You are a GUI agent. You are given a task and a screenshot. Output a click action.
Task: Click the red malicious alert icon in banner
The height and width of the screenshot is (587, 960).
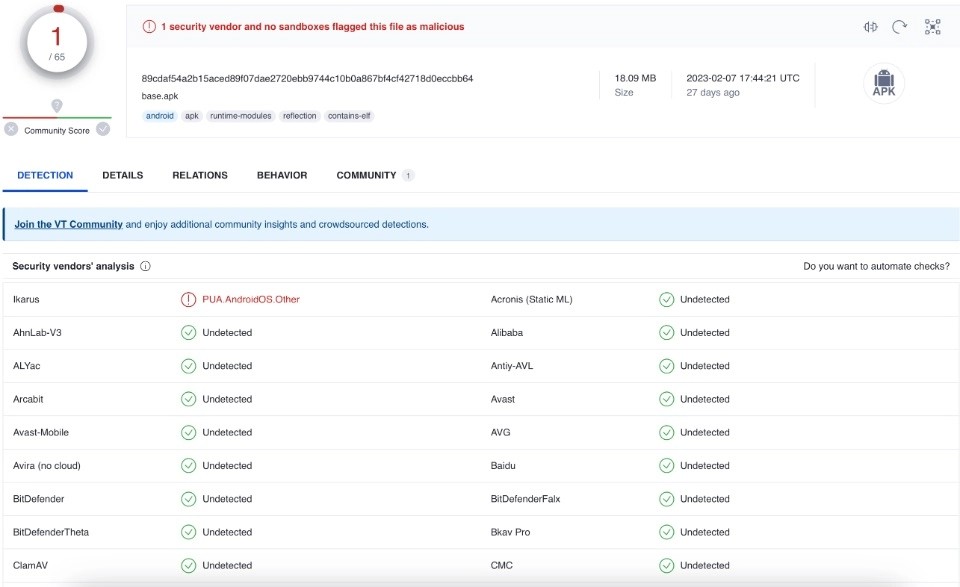(149, 27)
